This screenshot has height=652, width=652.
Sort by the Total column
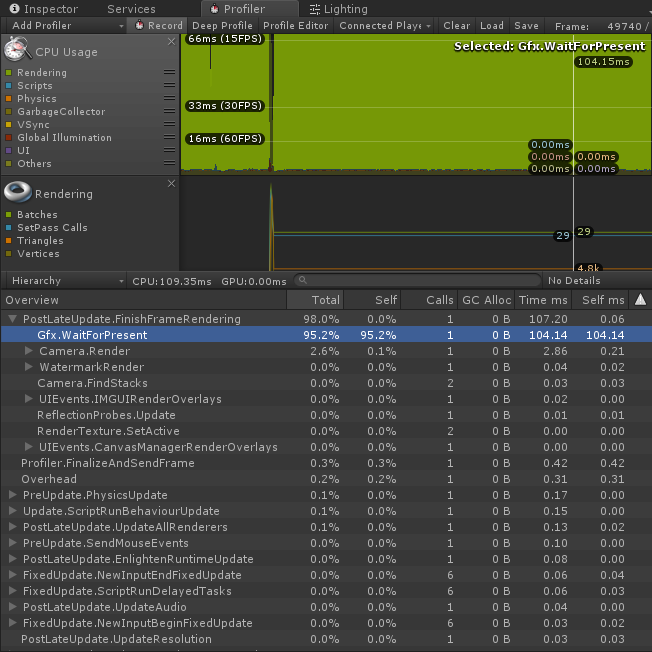tap(315, 299)
